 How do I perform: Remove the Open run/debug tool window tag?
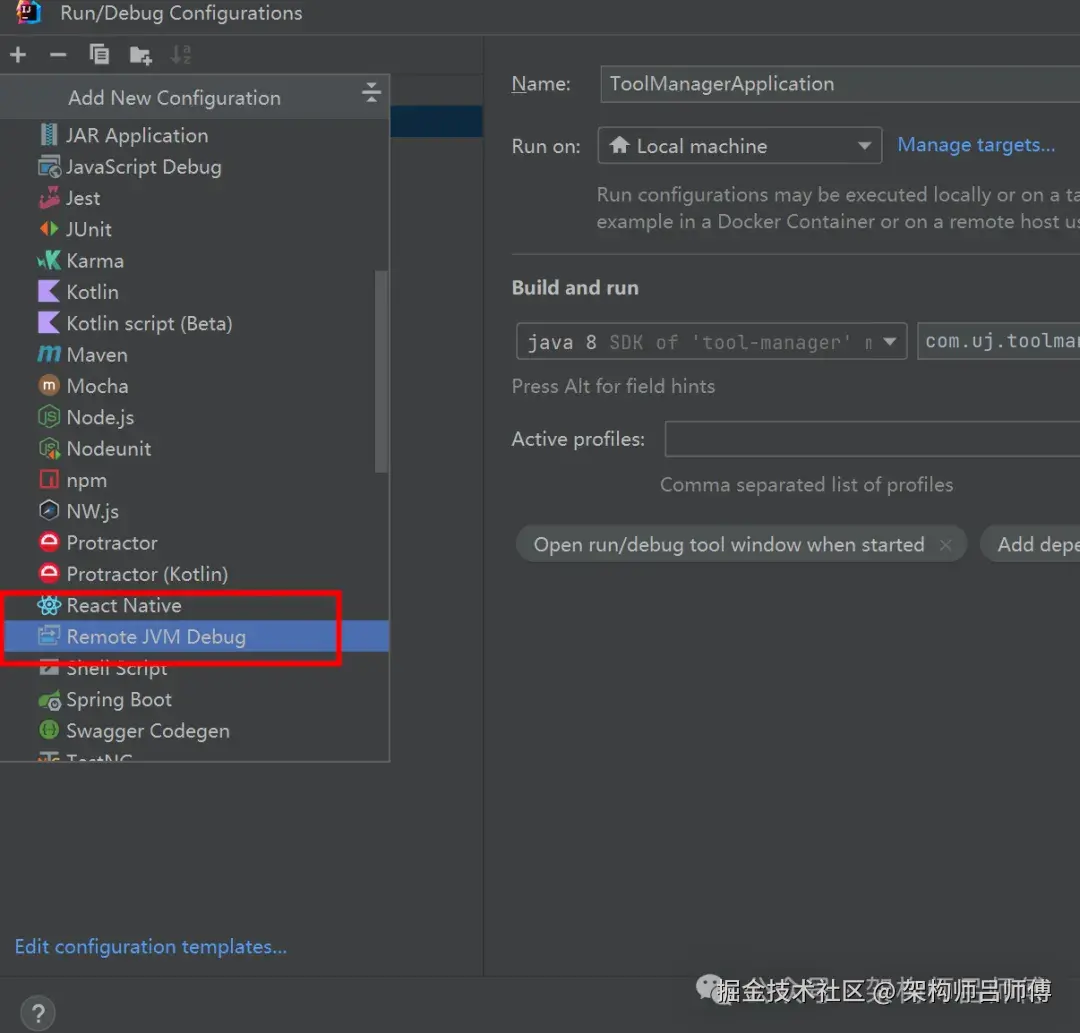(946, 545)
